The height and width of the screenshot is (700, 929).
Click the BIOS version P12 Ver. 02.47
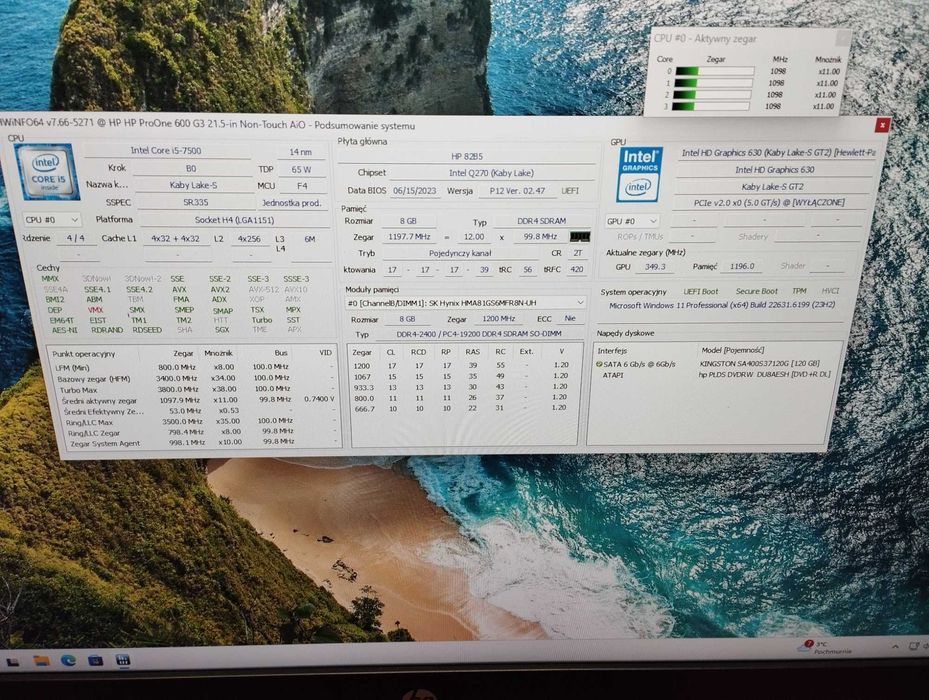pos(517,191)
